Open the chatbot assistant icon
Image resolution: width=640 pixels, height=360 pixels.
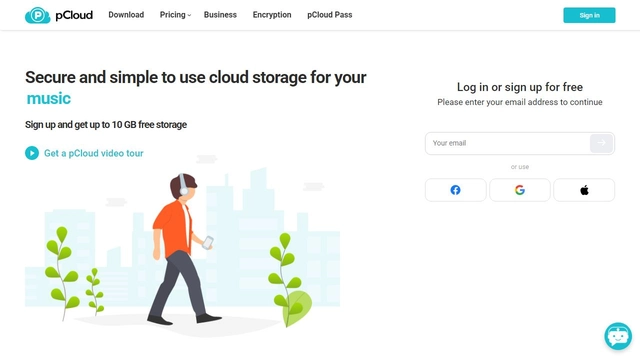click(618, 336)
